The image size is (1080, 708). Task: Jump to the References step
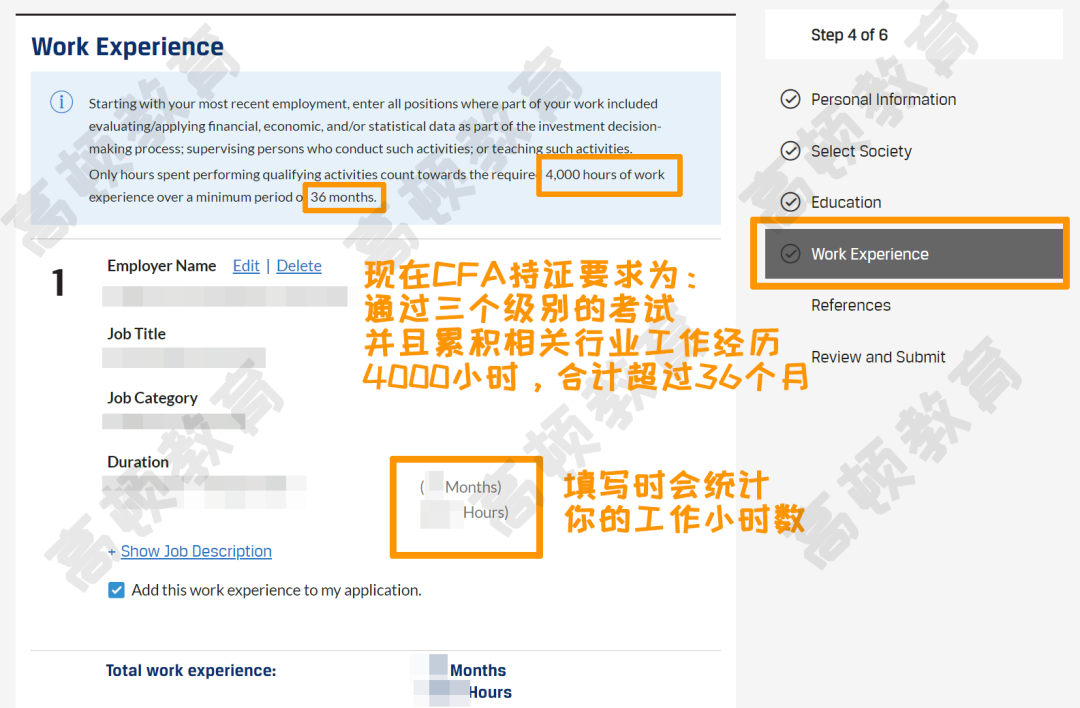click(x=850, y=305)
